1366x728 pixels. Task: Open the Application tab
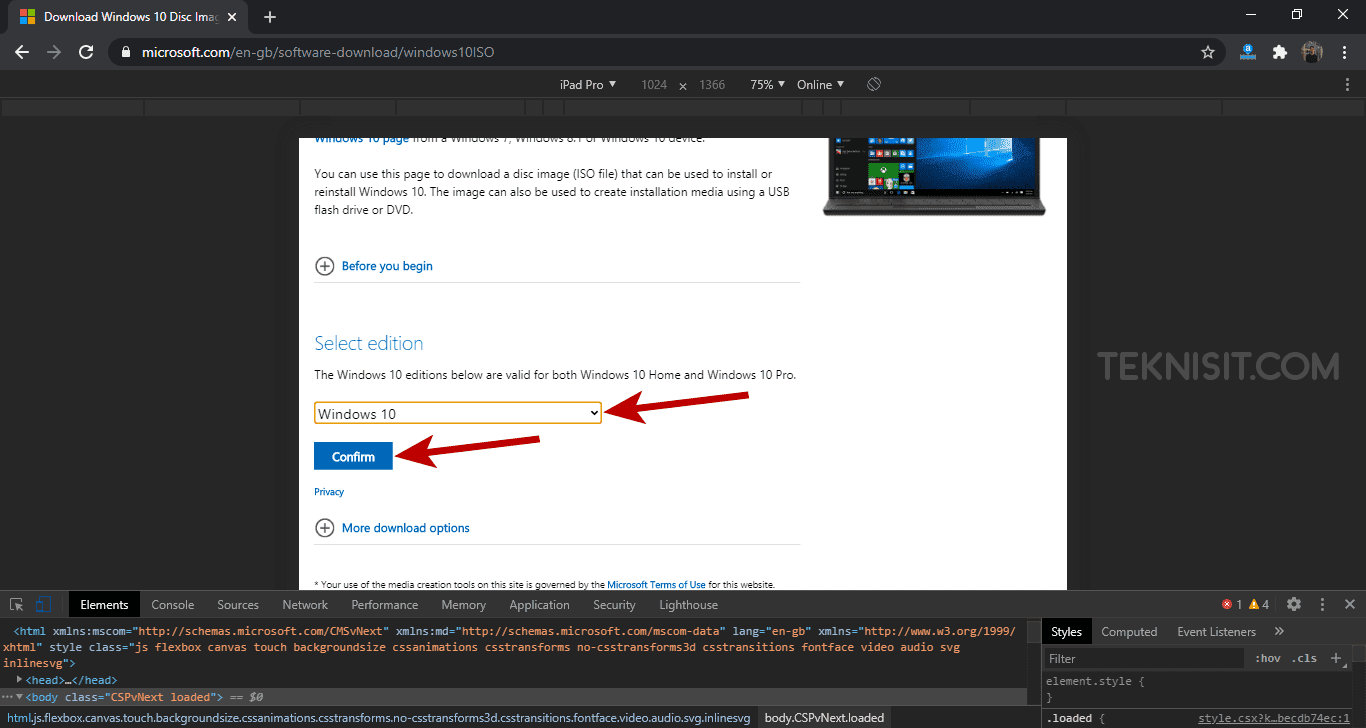(x=539, y=604)
